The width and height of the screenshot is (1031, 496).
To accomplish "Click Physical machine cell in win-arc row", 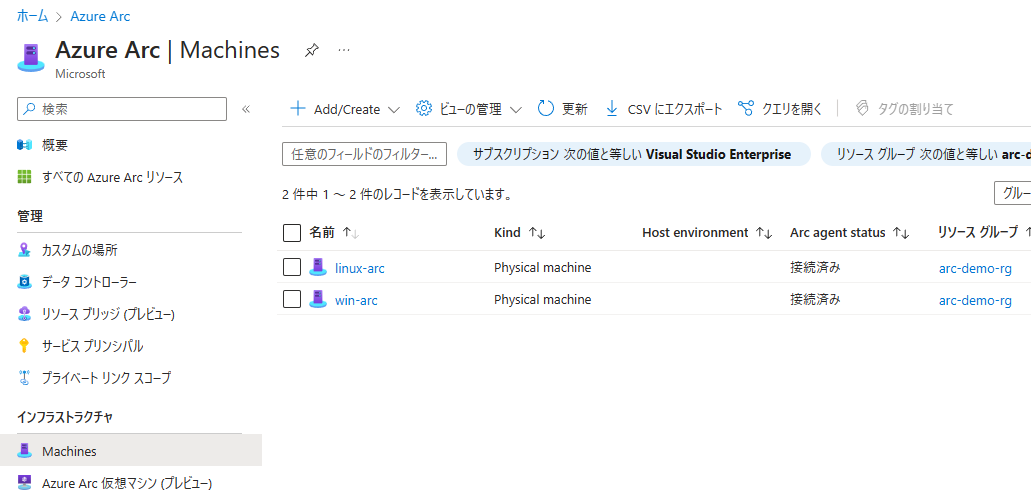I will click(542, 299).
